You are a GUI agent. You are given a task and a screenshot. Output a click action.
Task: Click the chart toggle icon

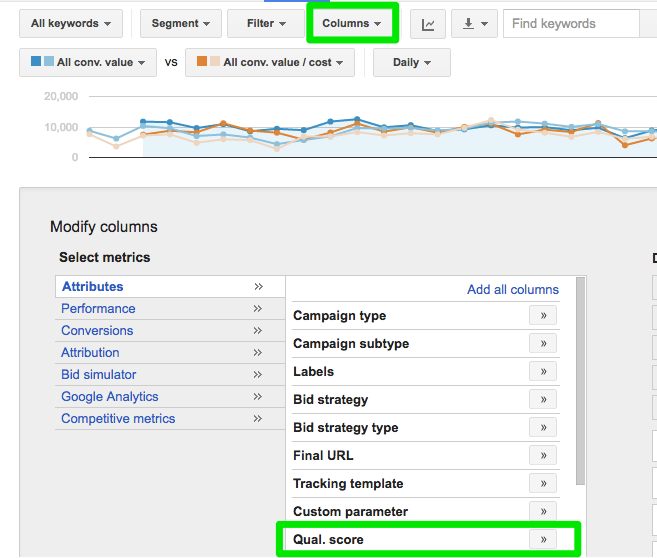pyautogui.click(x=428, y=24)
